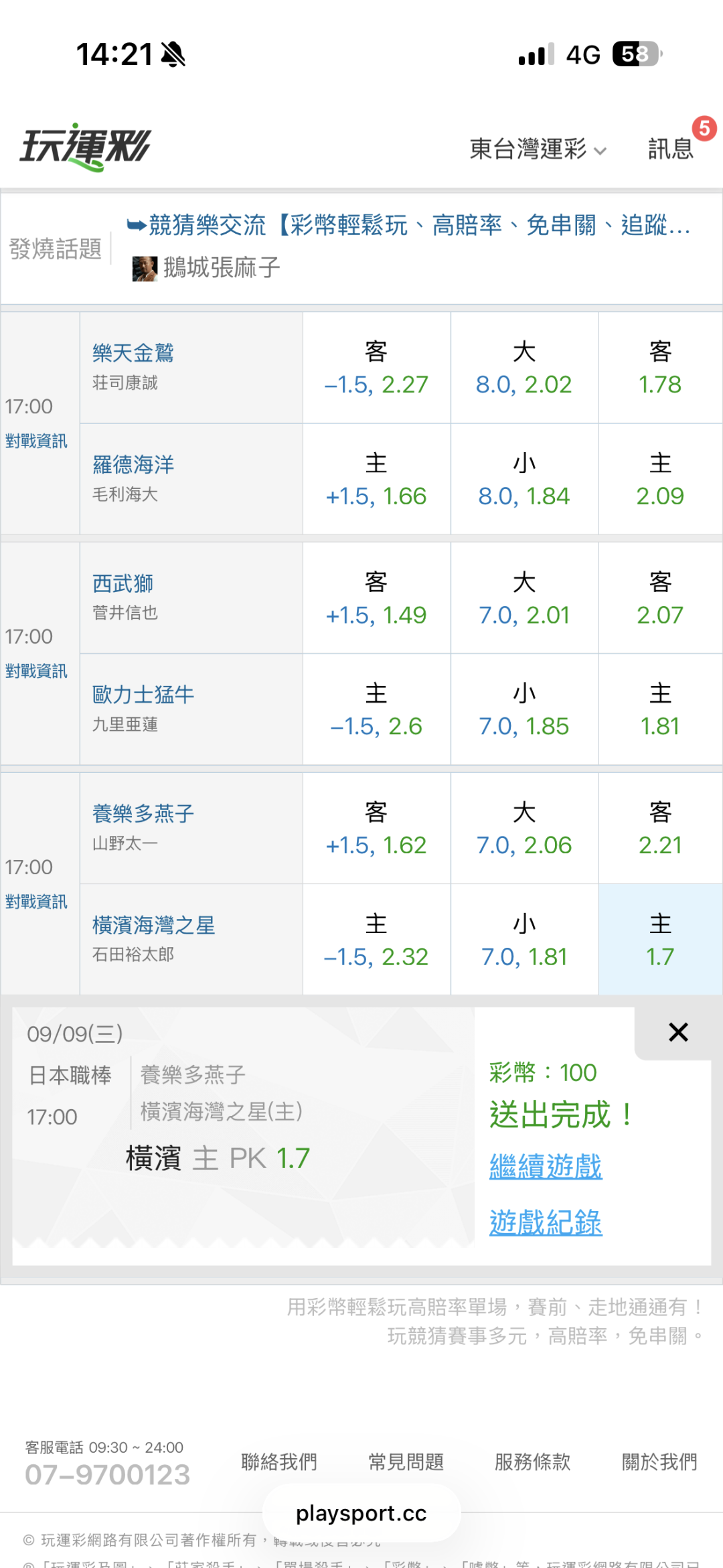Open the 西武獅 team page
This screenshot has width=723, height=1568.
pyautogui.click(x=123, y=583)
